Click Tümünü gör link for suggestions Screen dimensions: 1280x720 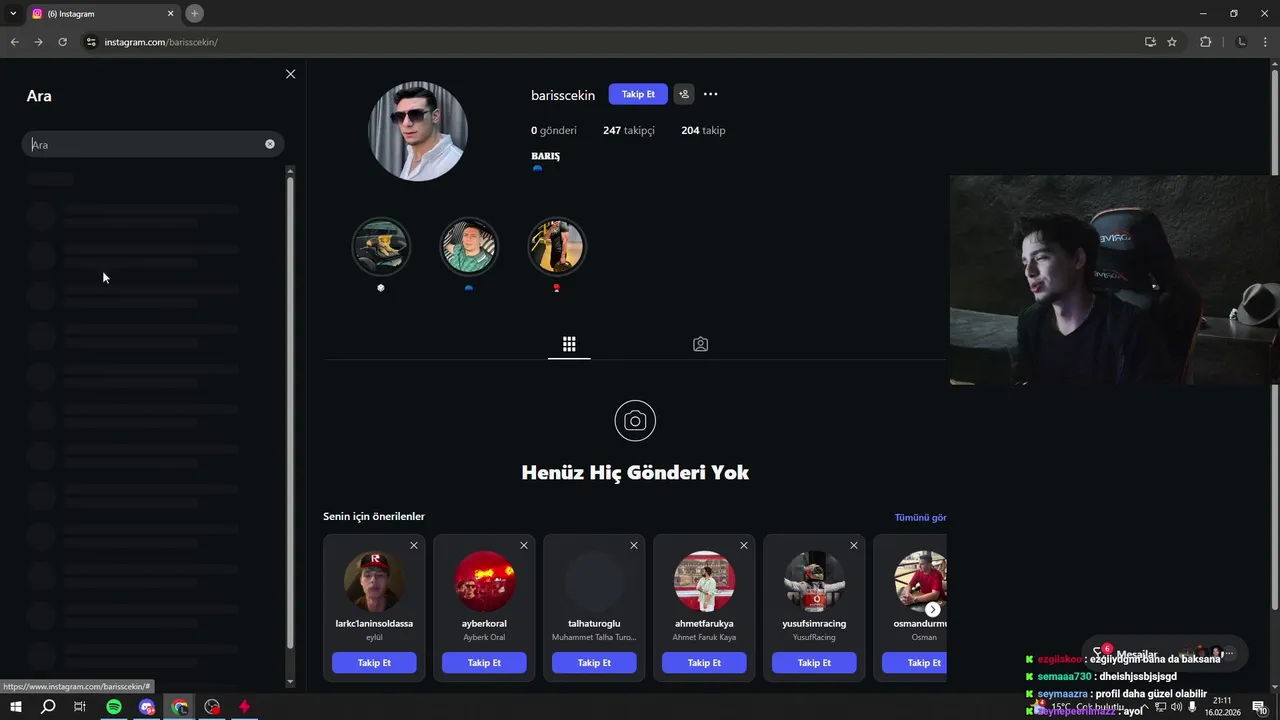pyautogui.click(x=920, y=517)
